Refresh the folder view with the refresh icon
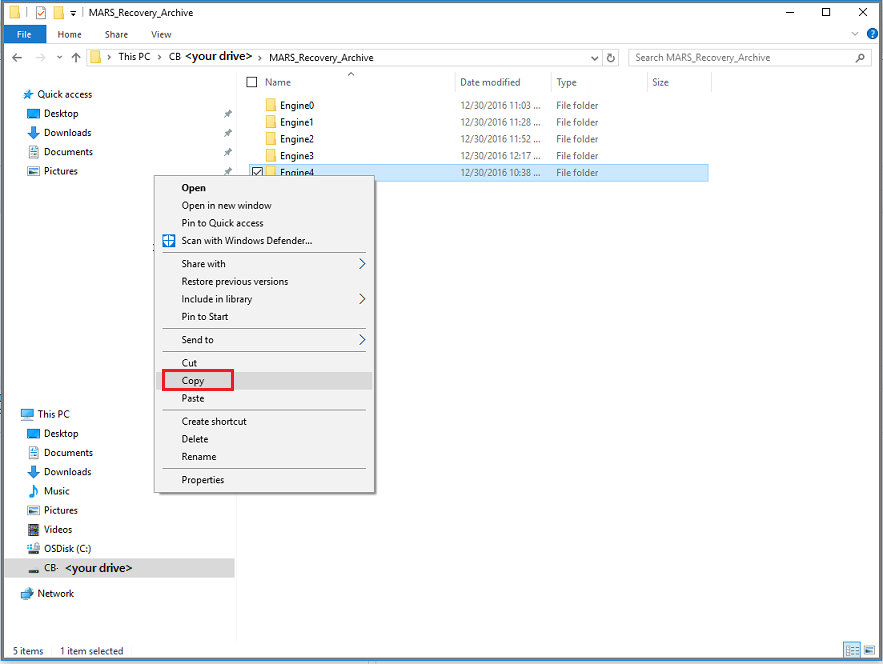This screenshot has width=883, height=664. (610, 57)
